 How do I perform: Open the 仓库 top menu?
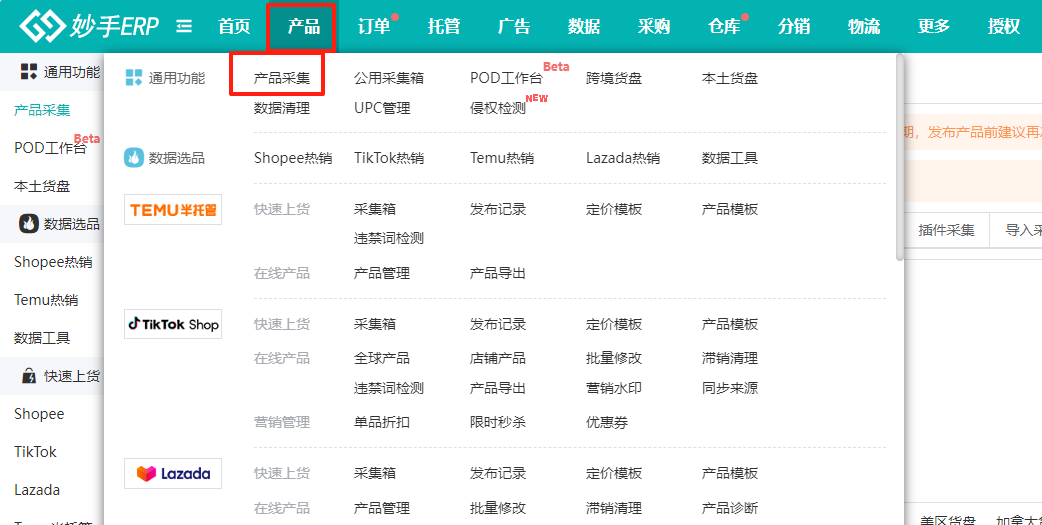coord(724,26)
